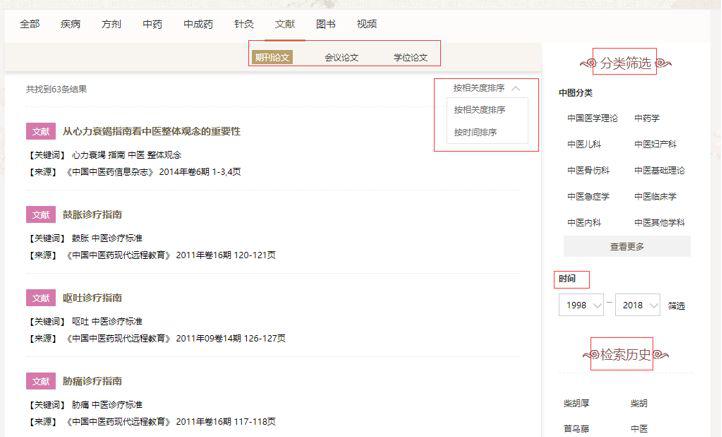
Task: Open the 全部 tab
Action: [29, 23]
